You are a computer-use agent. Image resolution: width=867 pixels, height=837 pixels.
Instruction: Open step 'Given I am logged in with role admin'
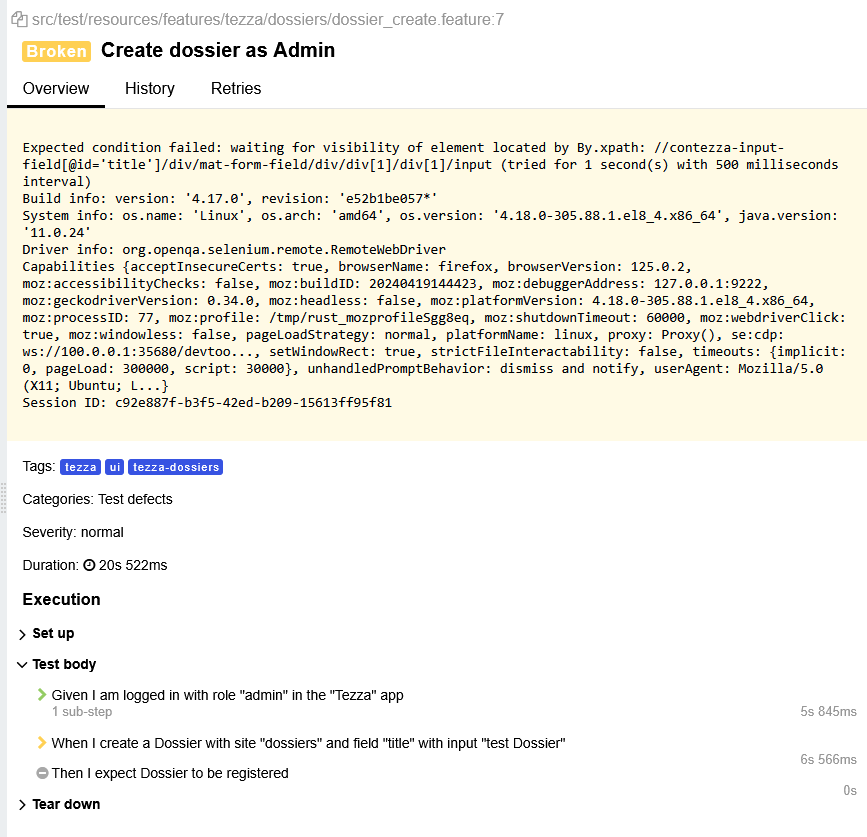pos(227,695)
